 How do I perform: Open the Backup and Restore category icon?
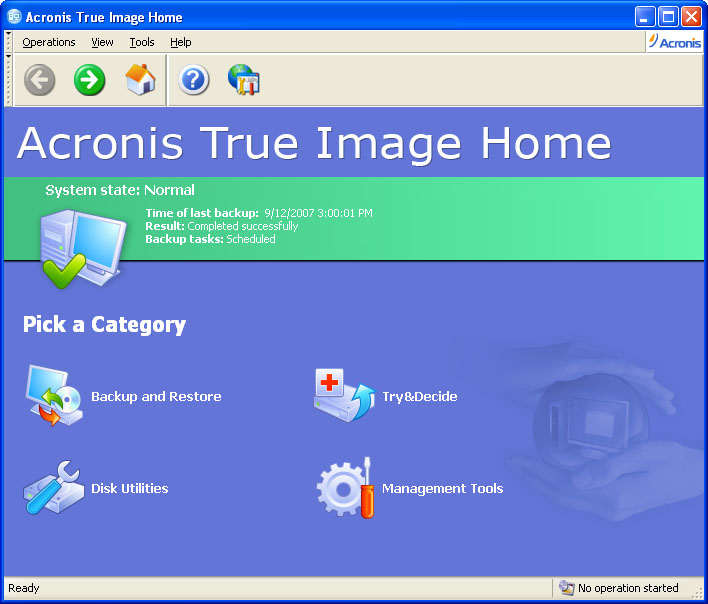[54, 395]
